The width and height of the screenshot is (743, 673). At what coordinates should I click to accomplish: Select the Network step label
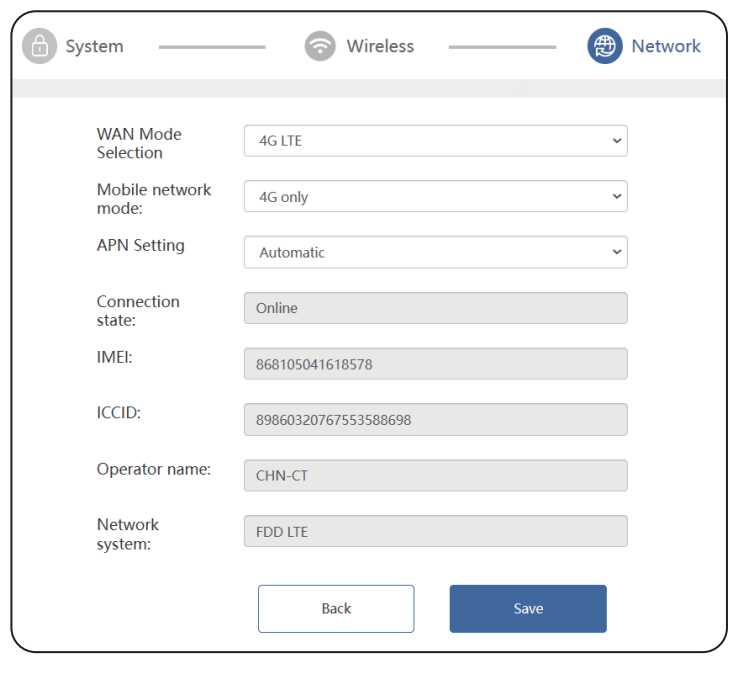[x=666, y=46]
